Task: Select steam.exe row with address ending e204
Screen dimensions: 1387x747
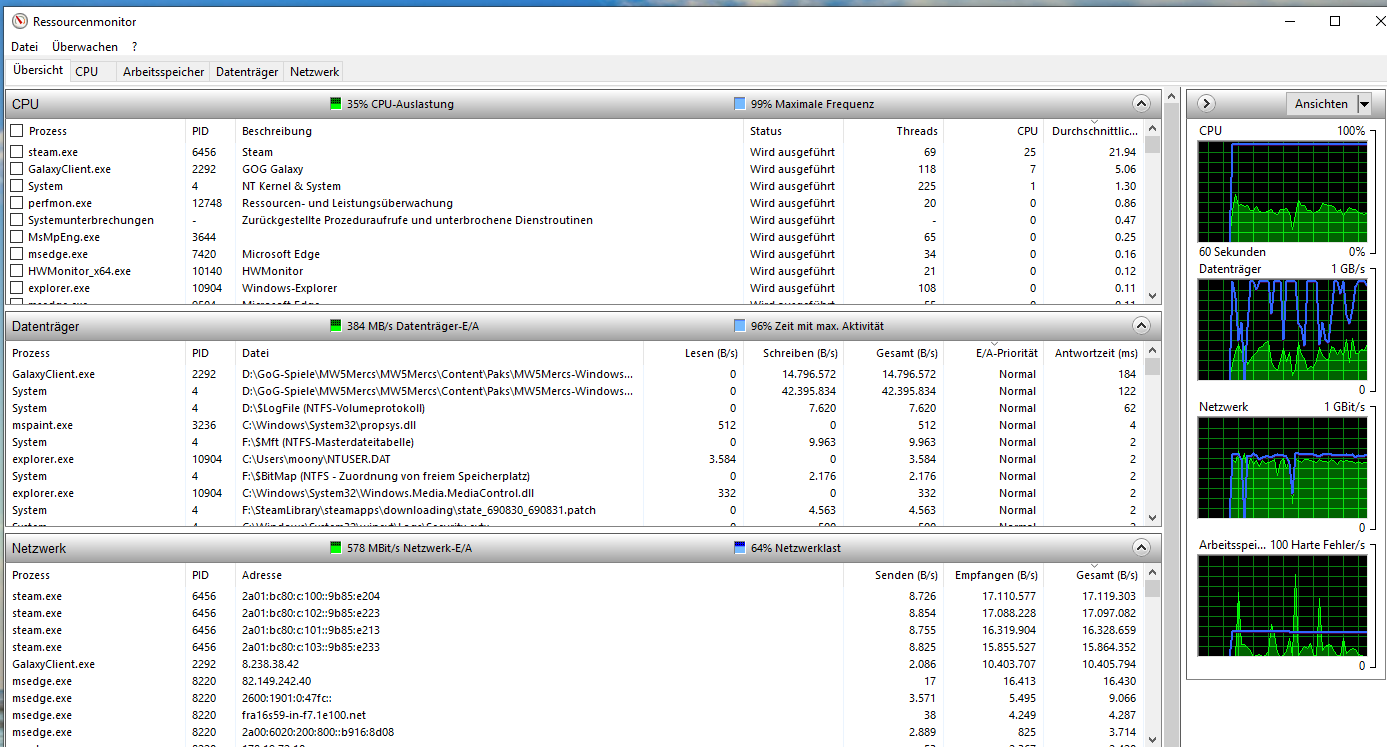Action: click(576, 596)
